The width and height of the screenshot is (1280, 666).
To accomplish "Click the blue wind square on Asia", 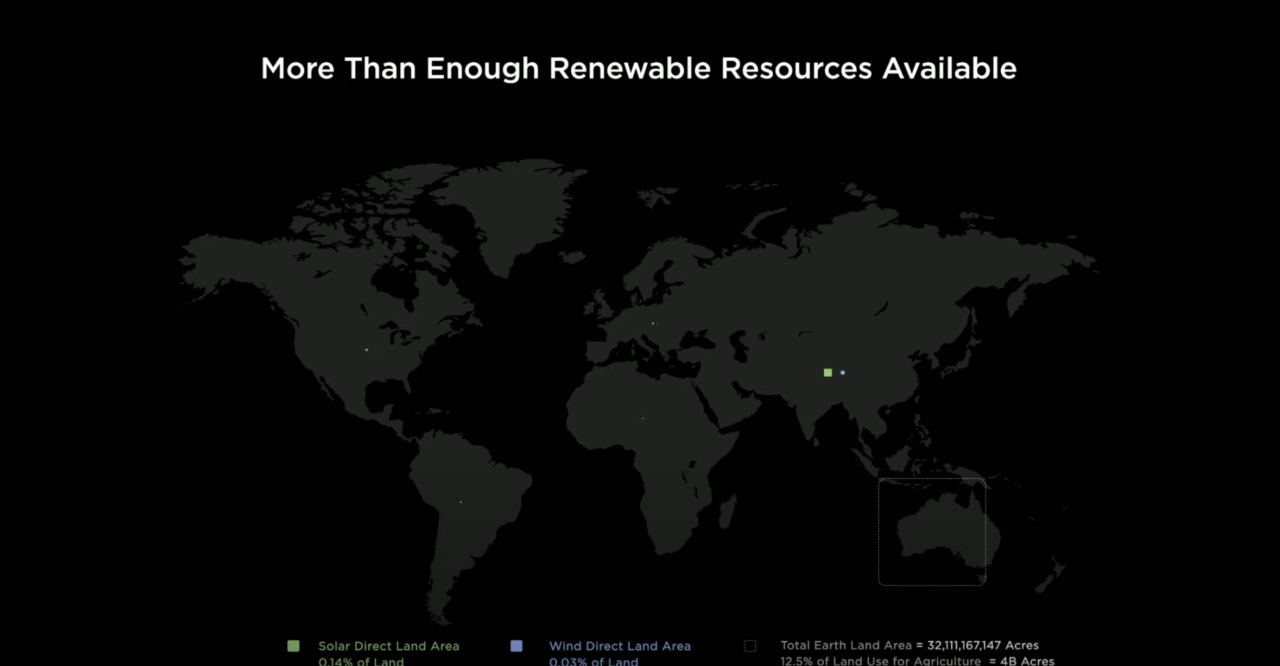I will tap(843, 373).
